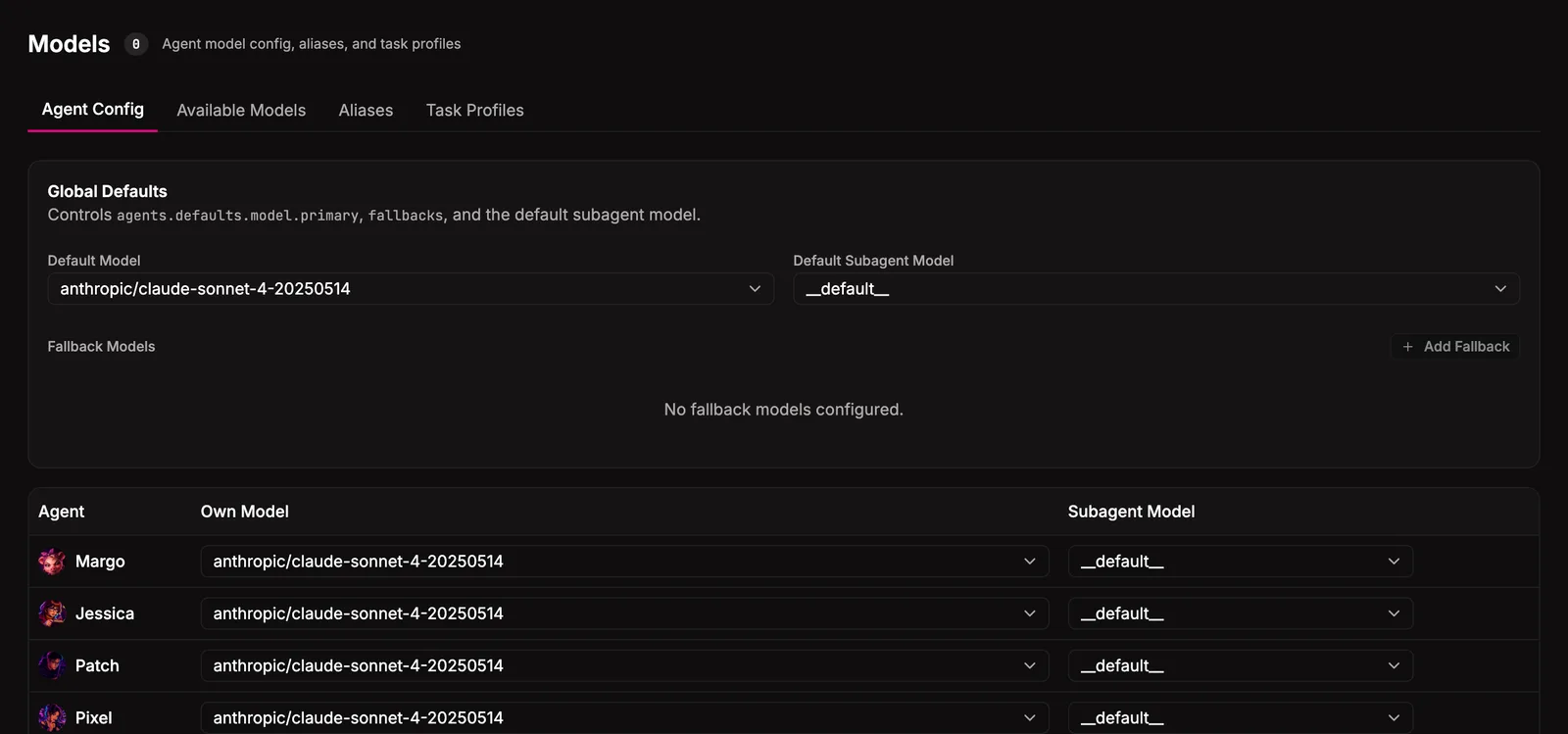Open Patch's Own Model dropdown
Viewport: 1568px width, 734px height.
[625, 665]
